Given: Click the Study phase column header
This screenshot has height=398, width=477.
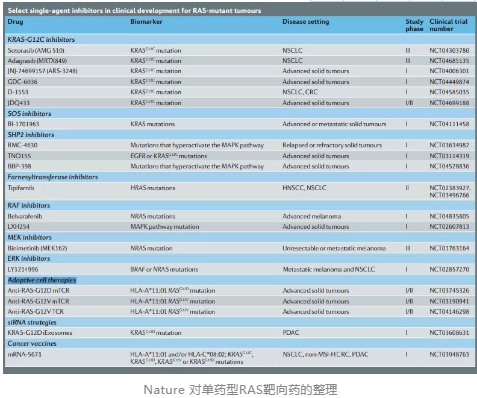Looking at the screenshot, I should point(414,25).
